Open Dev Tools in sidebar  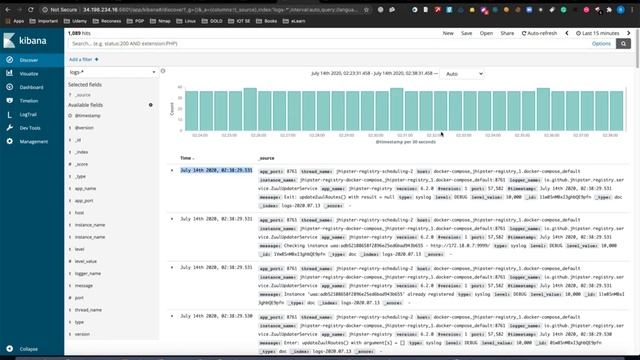coord(30,128)
